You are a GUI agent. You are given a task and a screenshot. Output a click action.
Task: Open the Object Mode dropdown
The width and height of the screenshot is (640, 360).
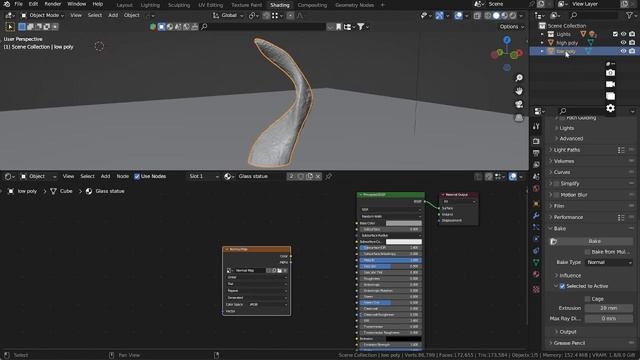tap(42, 16)
